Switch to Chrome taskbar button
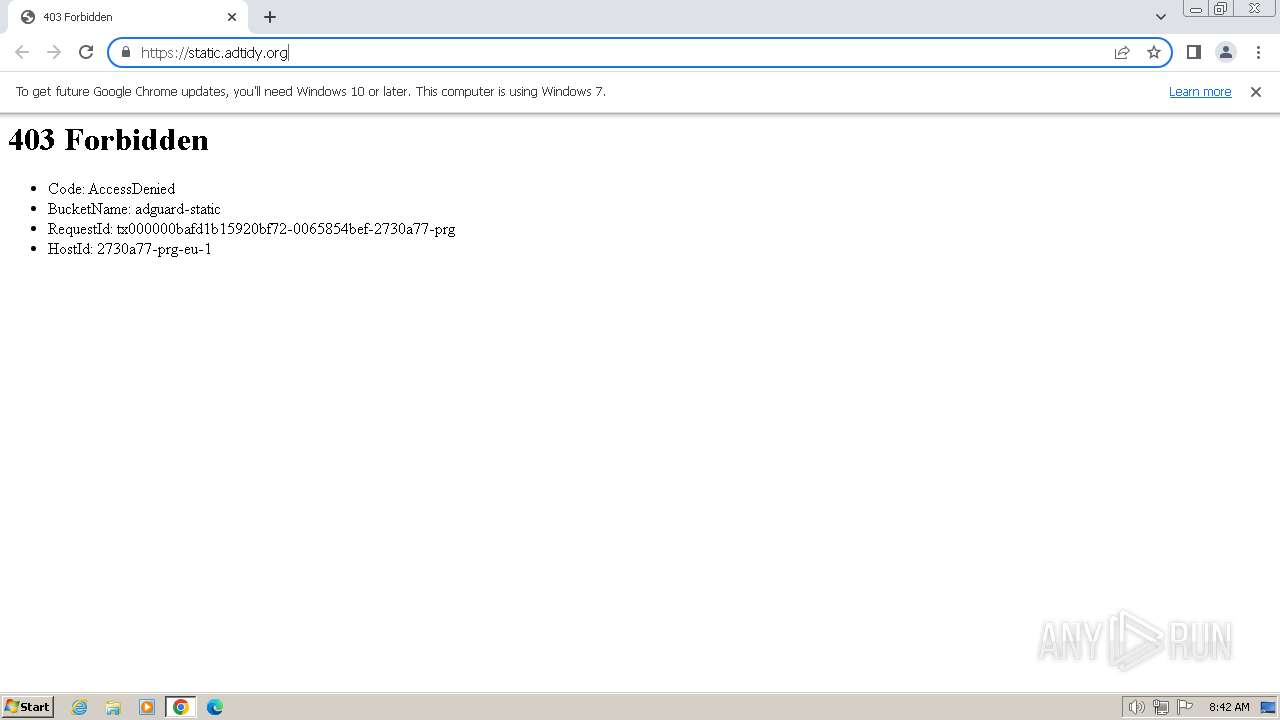 click(x=181, y=707)
